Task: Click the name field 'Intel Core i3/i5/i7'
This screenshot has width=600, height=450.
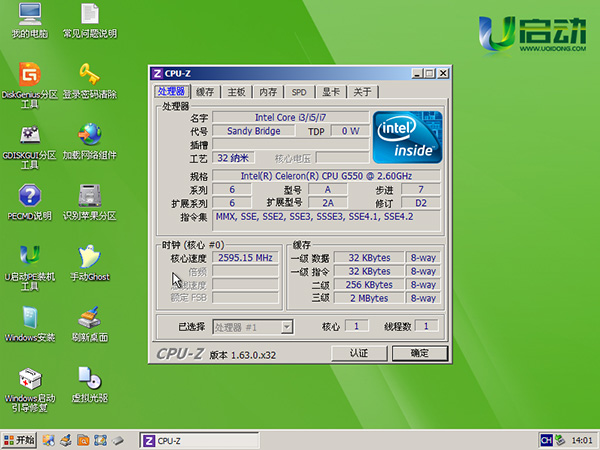Action: click(290, 117)
